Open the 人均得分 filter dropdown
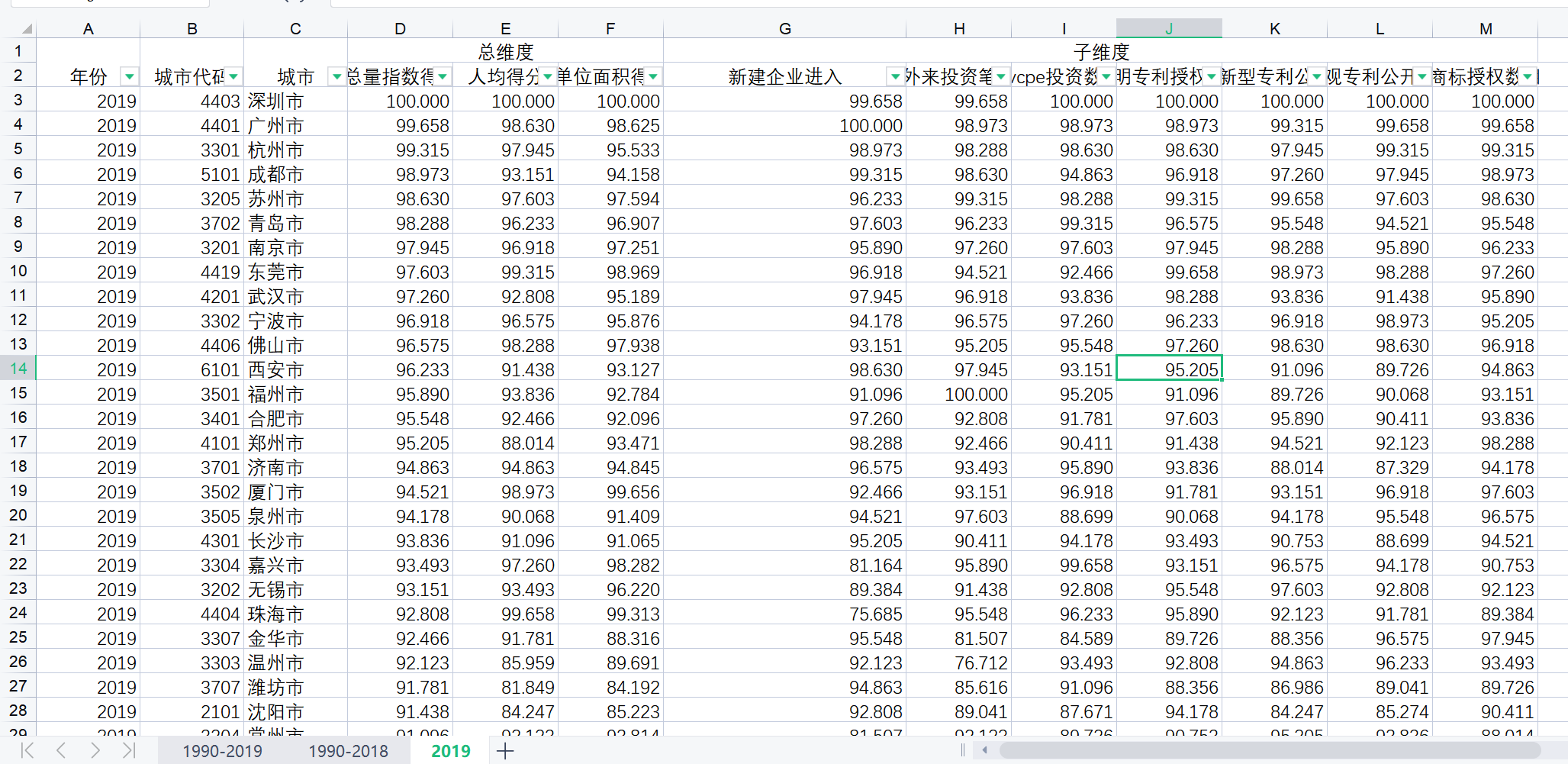1568x764 pixels. (x=548, y=76)
